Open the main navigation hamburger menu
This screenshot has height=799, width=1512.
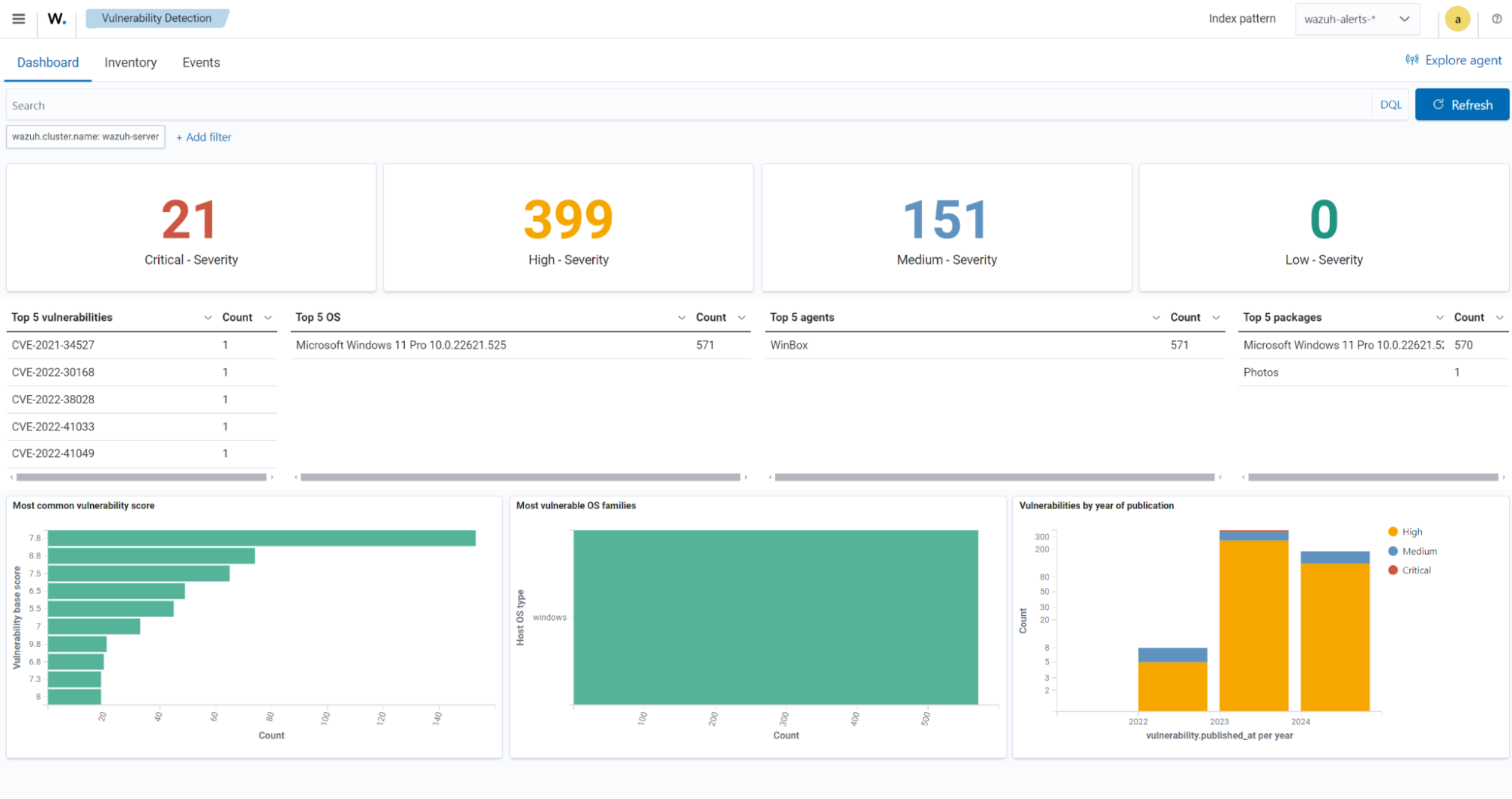(x=18, y=19)
